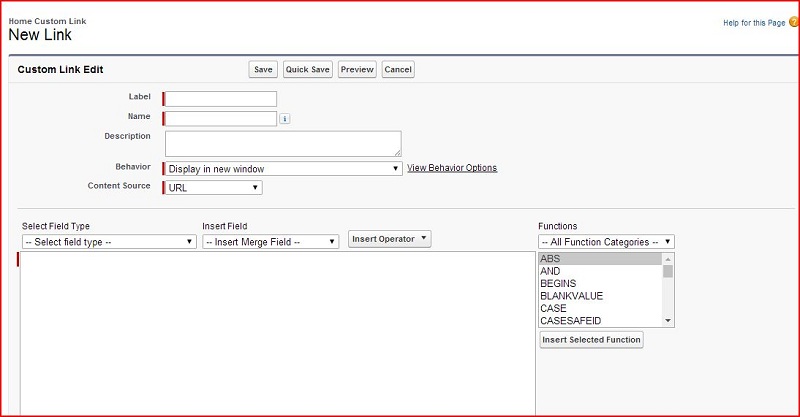800x417 pixels.
Task: Open the Insert Operator menu
Action: (x=390, y=239)
